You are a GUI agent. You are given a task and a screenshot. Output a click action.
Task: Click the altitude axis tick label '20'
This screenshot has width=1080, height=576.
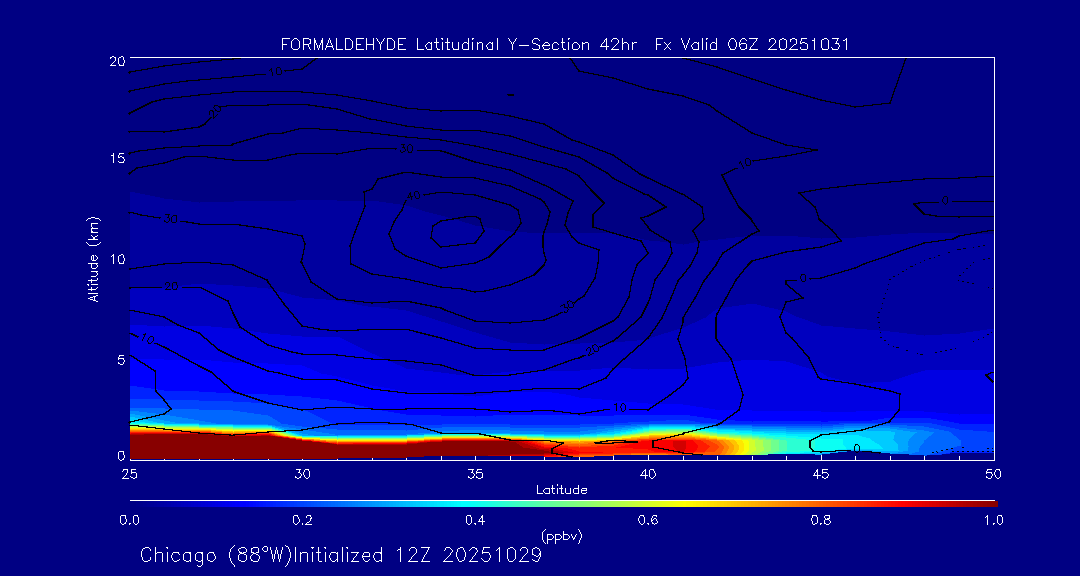116,60
